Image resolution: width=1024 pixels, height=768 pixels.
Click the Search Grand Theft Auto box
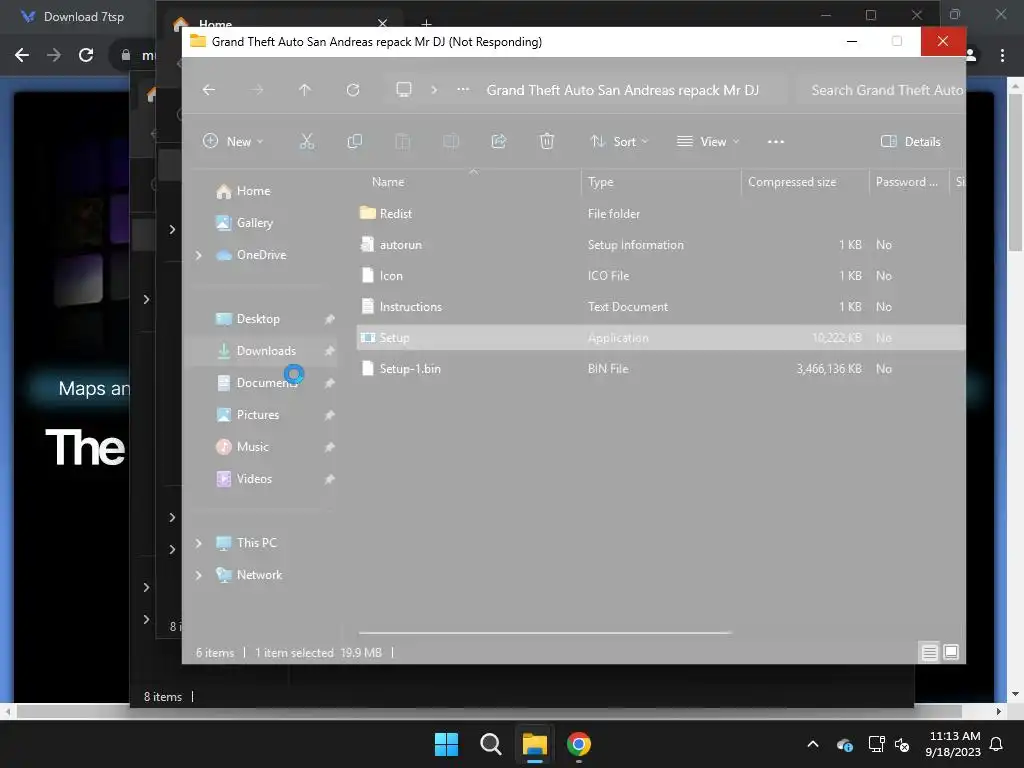click(x=882, y=90)
